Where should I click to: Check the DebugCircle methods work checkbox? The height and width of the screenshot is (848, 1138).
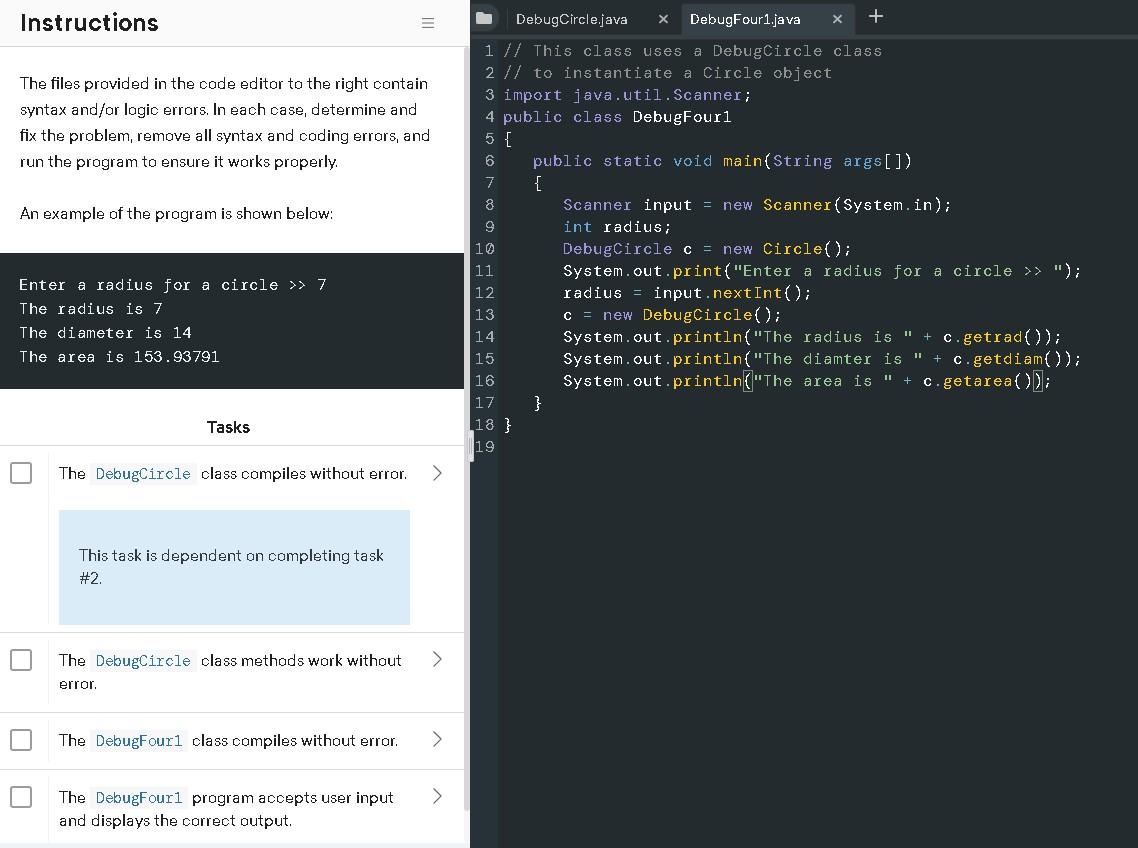[x=21, y=659]
